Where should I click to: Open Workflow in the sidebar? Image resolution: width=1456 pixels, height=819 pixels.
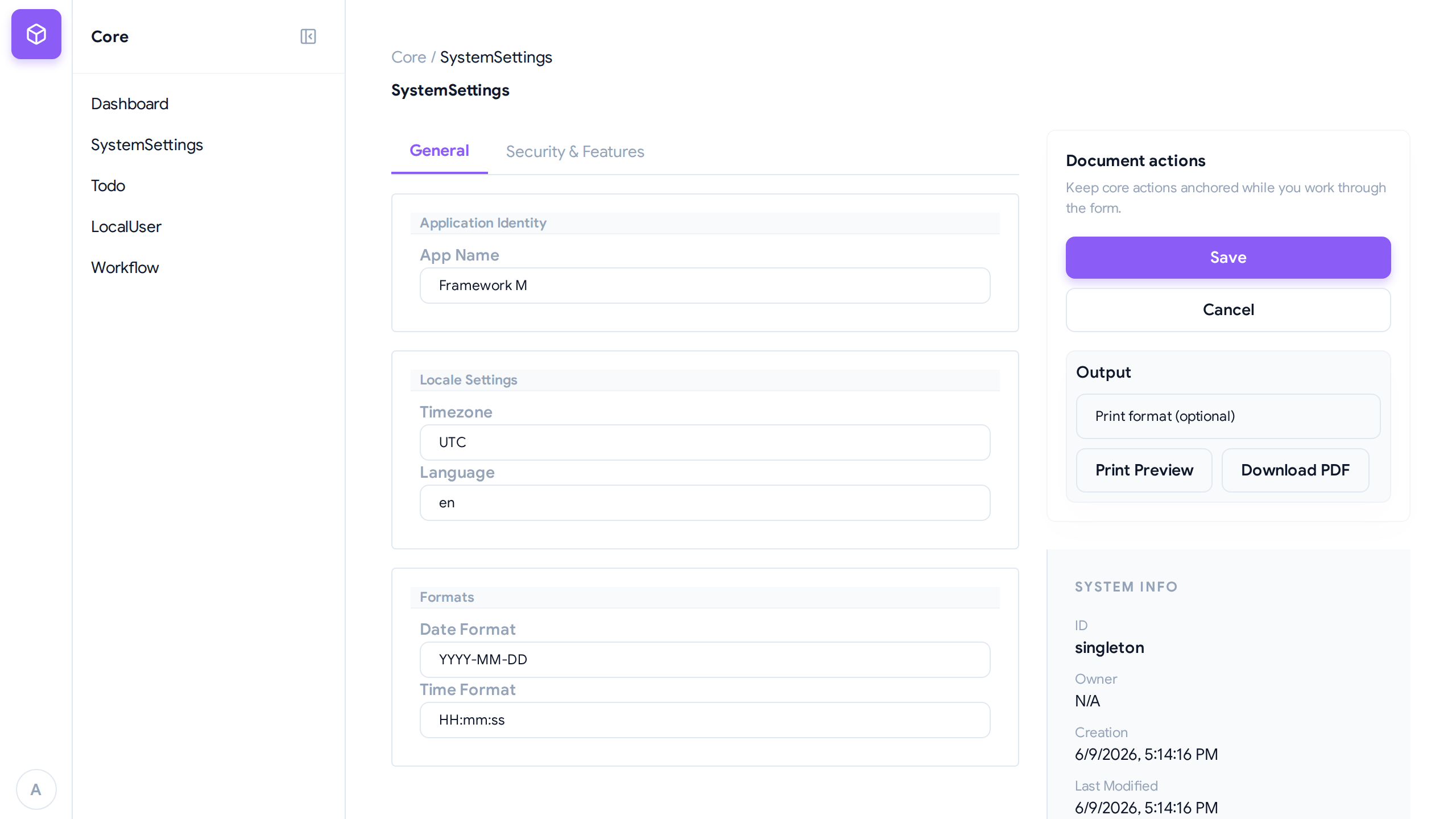coord(125,267)
